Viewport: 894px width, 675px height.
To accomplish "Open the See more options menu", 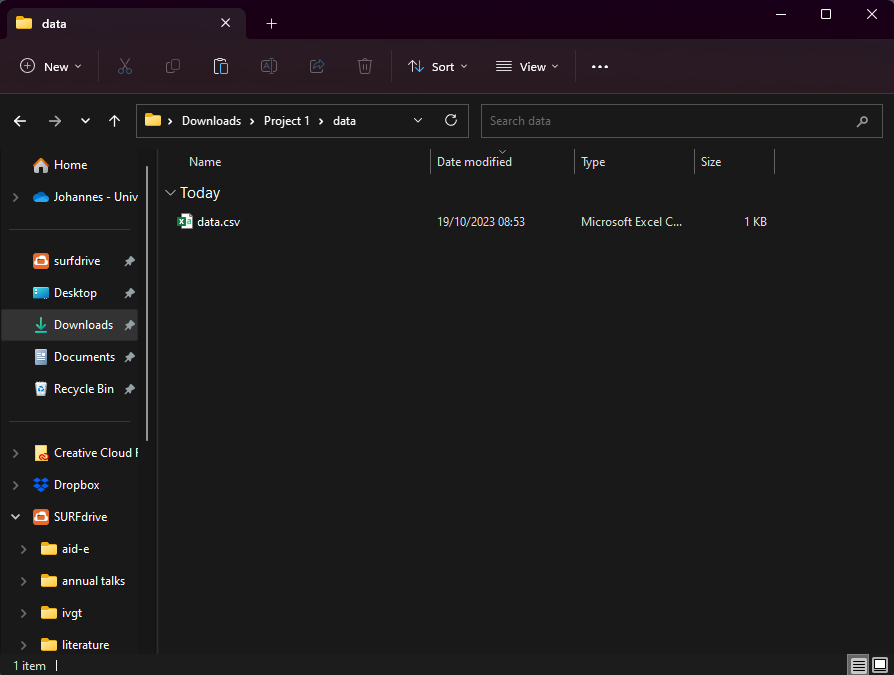I will pos(600,67).
